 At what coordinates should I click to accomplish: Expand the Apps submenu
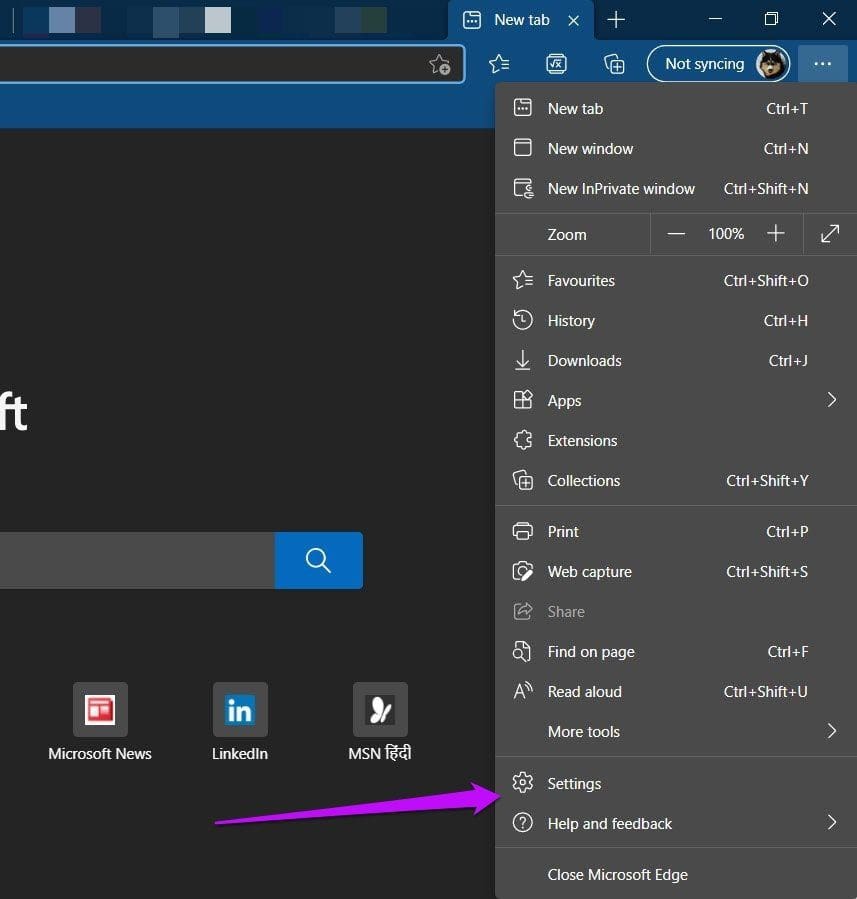pos(676,400)
